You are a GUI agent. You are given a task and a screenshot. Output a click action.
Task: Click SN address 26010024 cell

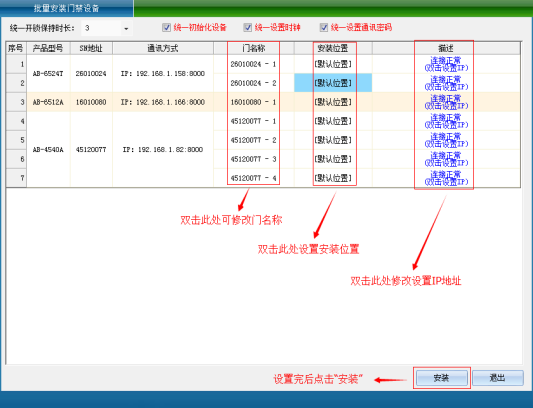[x=91, y=73]
